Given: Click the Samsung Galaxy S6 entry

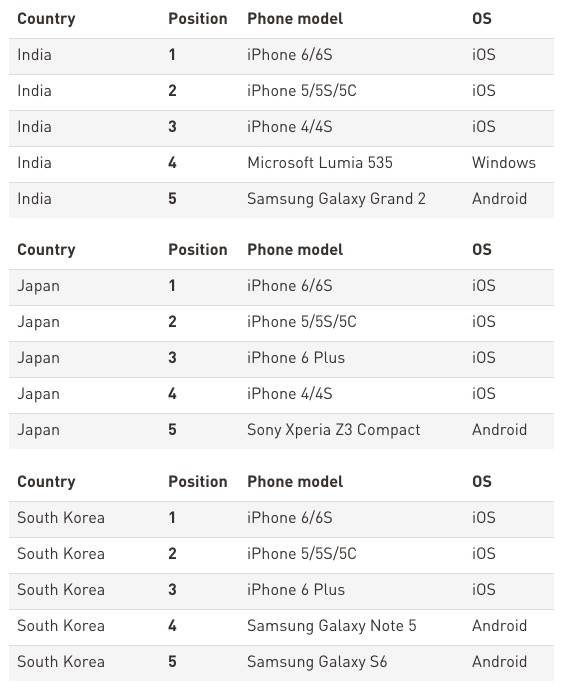Looking at the screenshot, I should pos(317,662).
